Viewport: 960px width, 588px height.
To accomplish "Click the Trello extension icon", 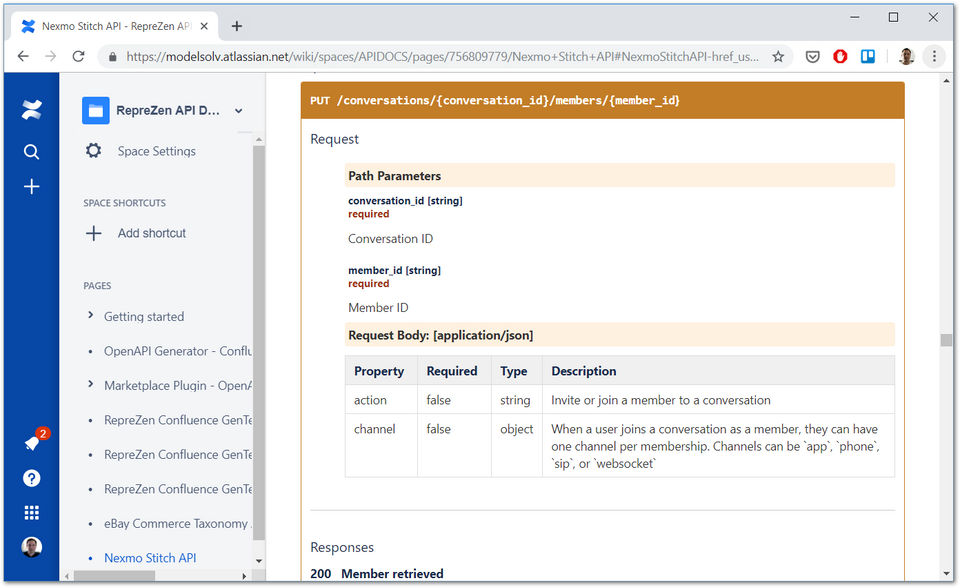I will tap(868, 57).
